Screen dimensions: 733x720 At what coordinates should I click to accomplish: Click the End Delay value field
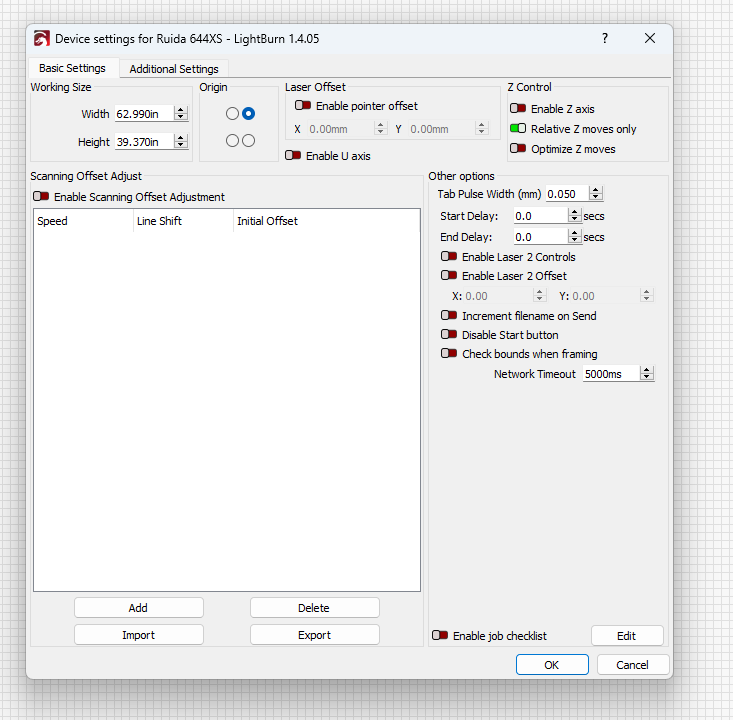coord(540,237)
